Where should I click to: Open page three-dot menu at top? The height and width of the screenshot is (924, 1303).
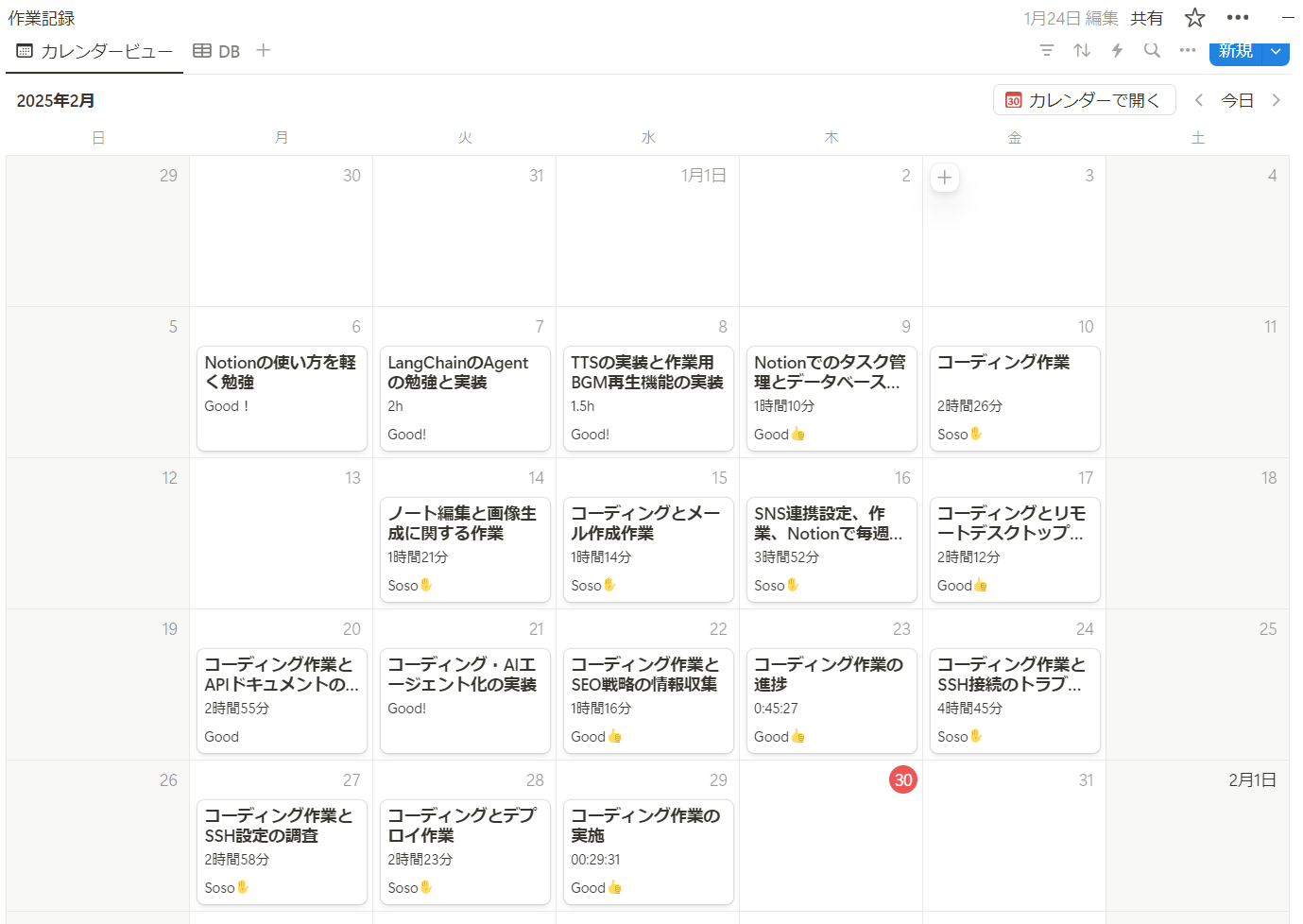click(x=1238, y=18)
